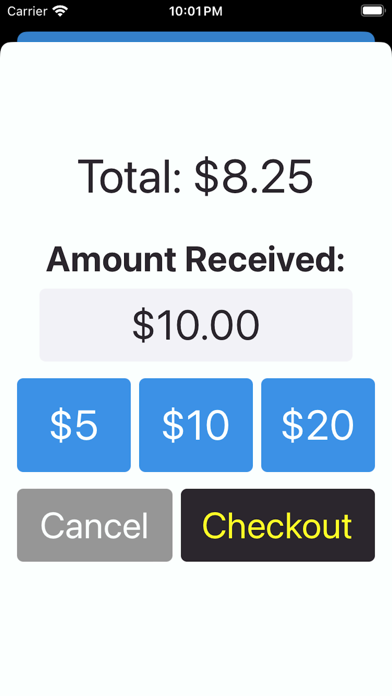The height and width of the screenshot is (696, 392).
Task: Tap the battery icon in status bar
Action: 373,11
